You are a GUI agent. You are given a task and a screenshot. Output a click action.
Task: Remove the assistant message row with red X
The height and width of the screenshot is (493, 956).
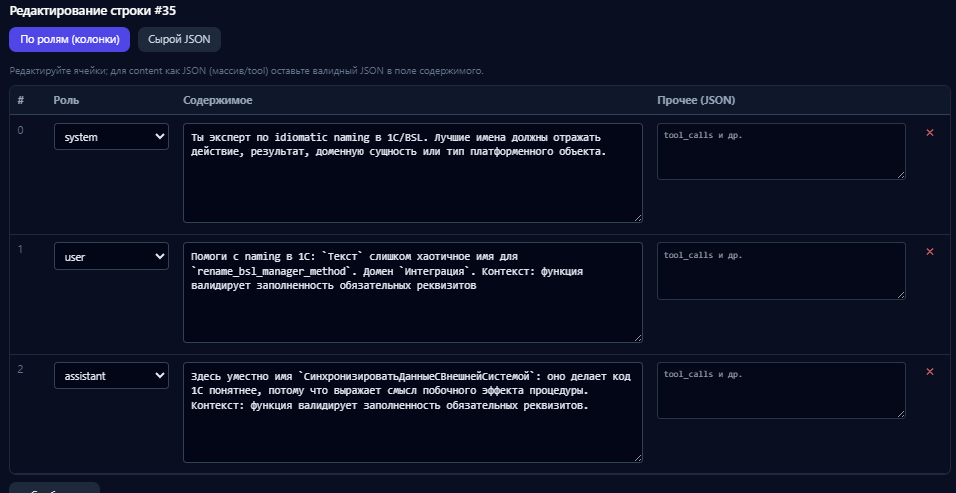click(x=930, y=371)
